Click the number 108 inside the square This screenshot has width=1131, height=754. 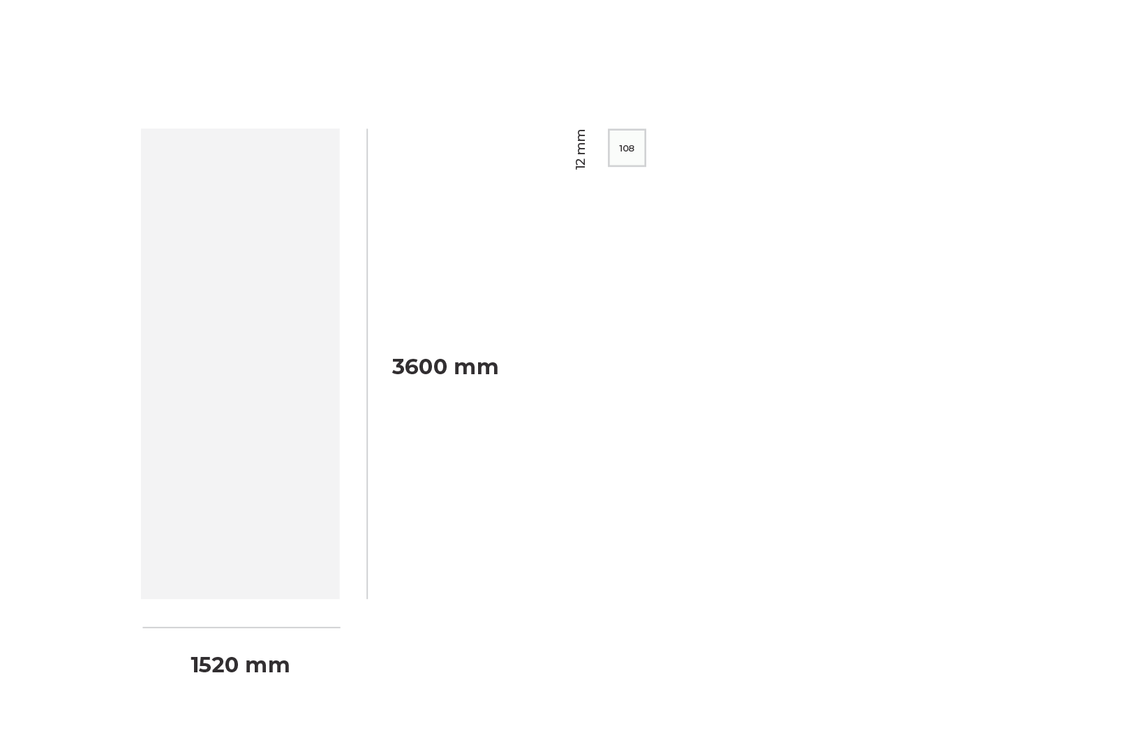click(x=626, y=148)
